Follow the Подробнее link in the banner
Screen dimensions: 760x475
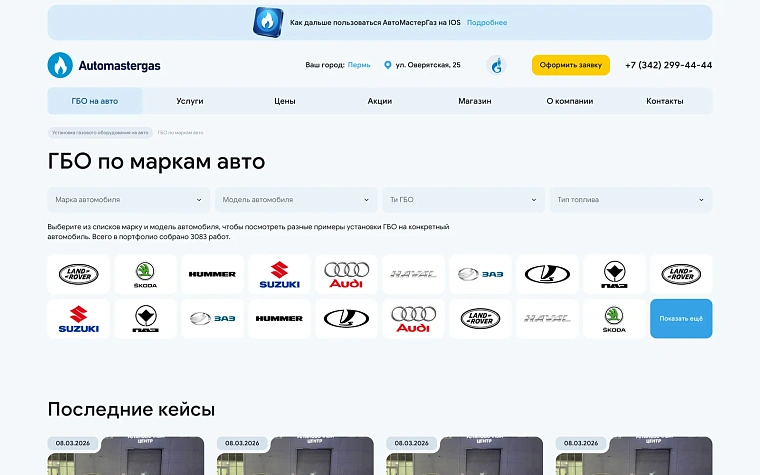[x=487, y=22]
